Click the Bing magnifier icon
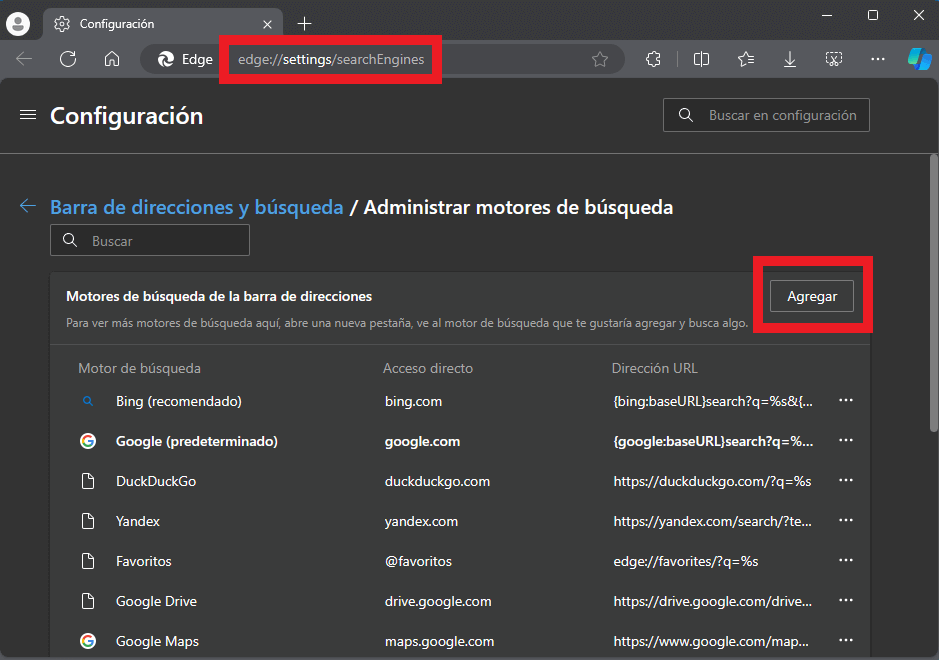The height and width of the screenshot is (660, 939). (x=87, y=401)
